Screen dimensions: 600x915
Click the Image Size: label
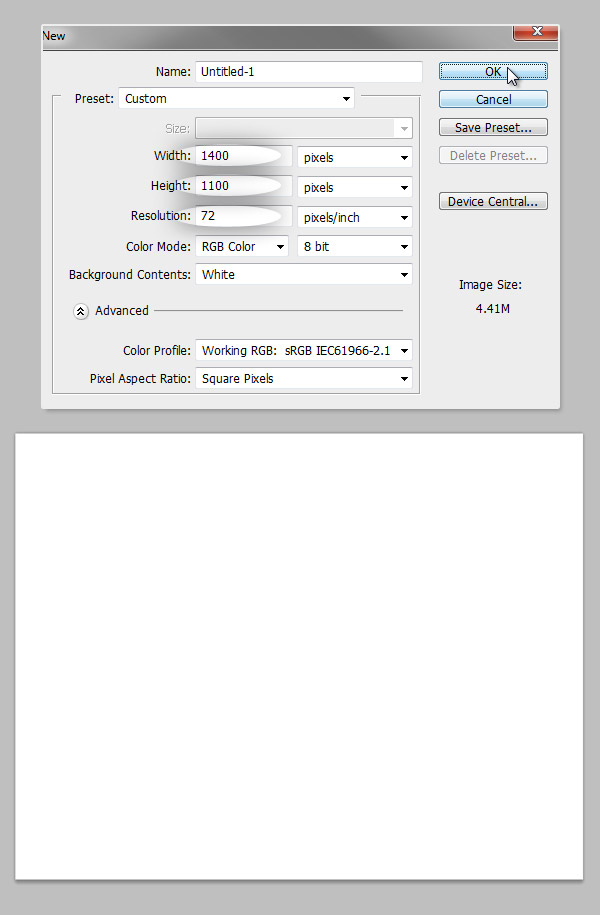tap(490, 285)
